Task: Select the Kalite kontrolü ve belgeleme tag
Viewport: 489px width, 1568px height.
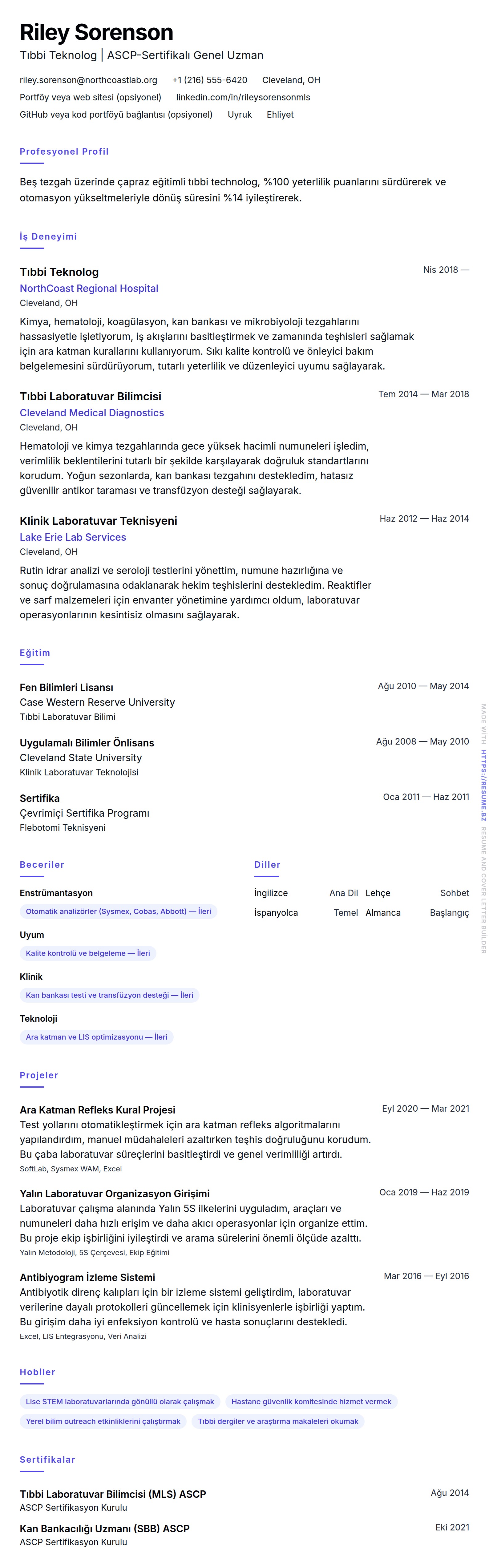Action: [x=88, y=953]
